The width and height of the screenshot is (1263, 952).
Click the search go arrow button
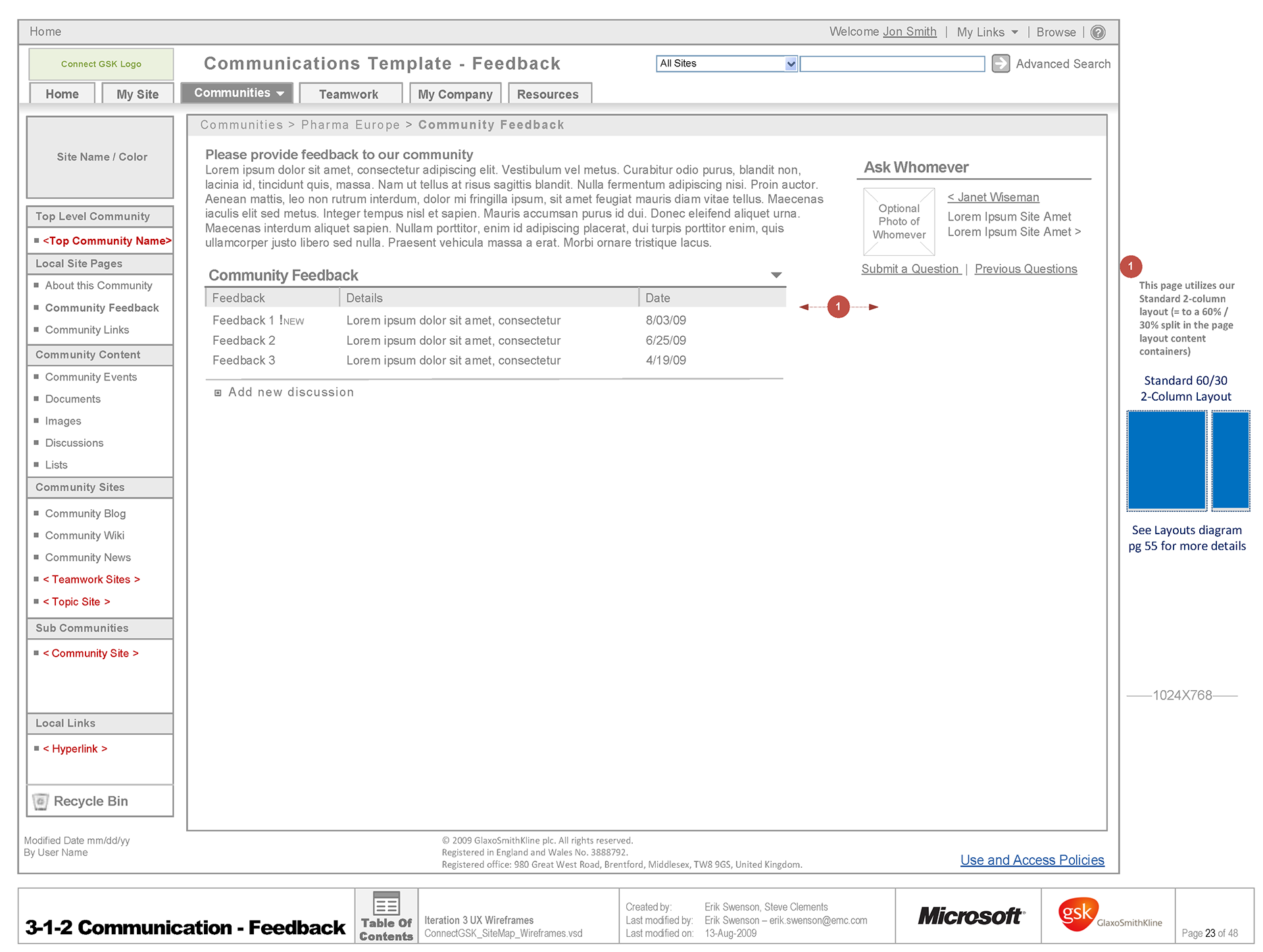pyautogui.click(x=1001, y=63)
